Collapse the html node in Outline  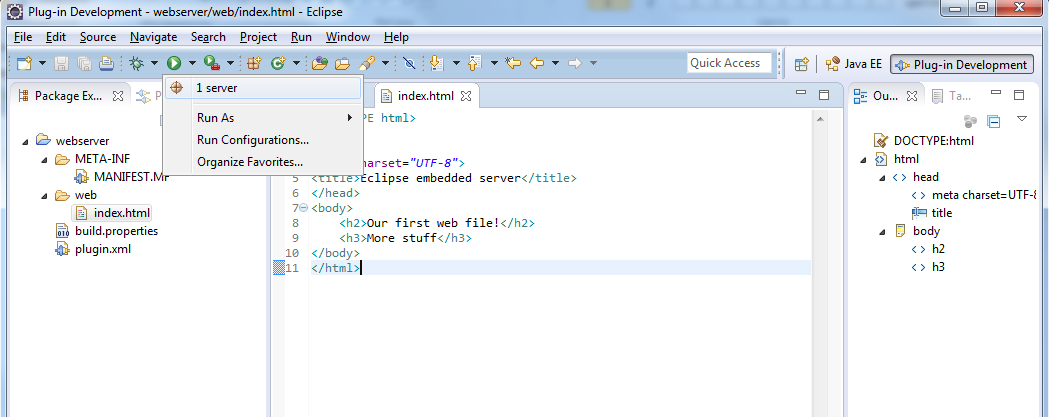tap(864, 159)
